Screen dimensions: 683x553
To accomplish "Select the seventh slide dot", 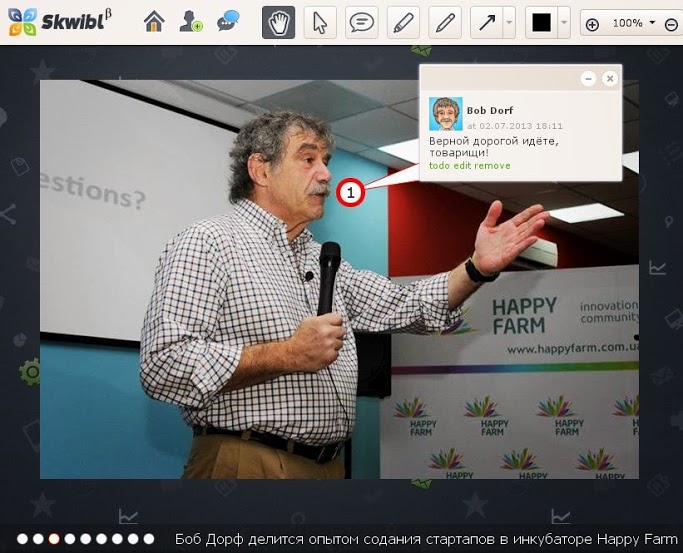I will [x=117, y=539].
